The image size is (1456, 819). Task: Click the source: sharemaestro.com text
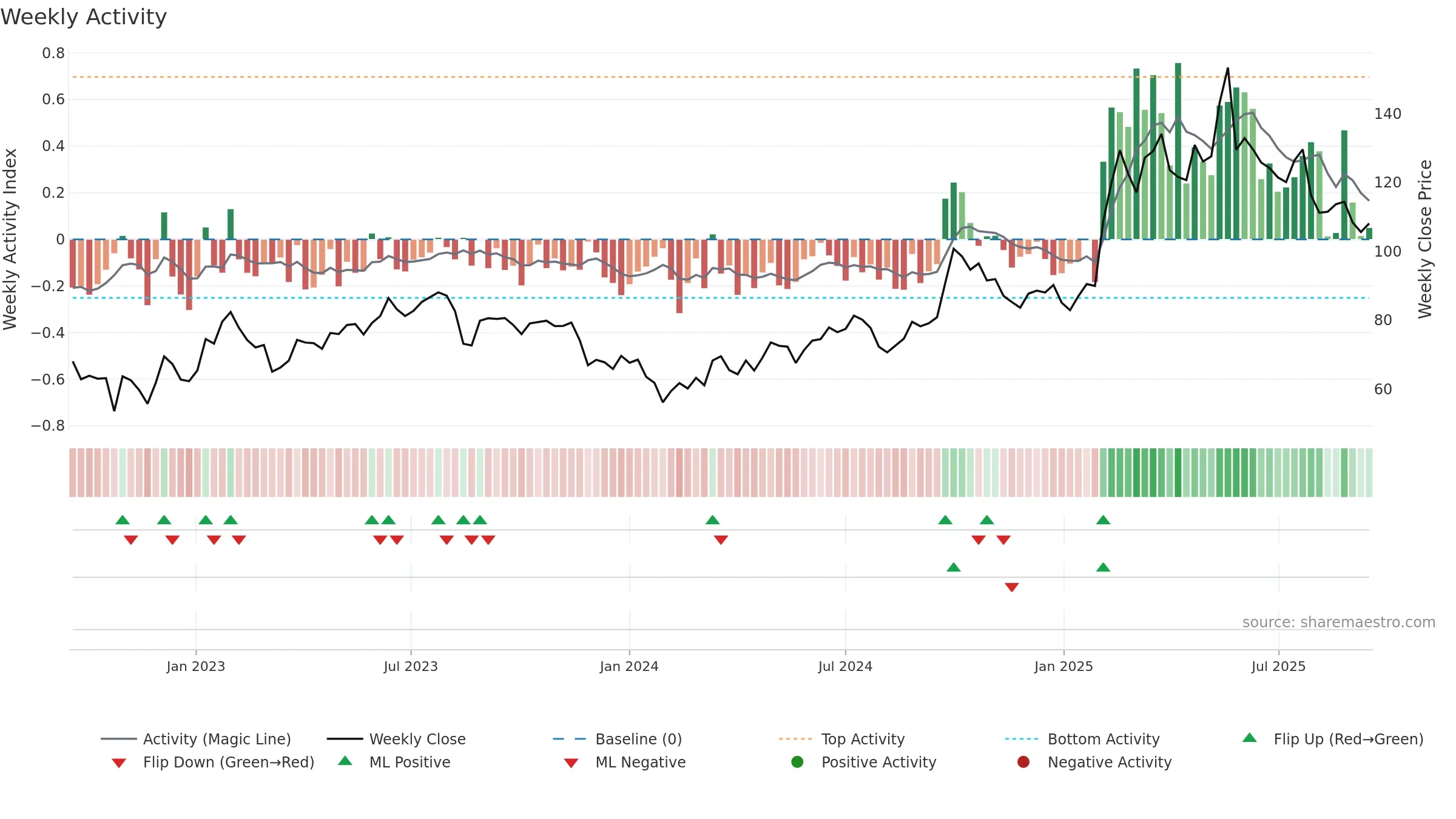pyautogui.click(x=1339, y=622)
